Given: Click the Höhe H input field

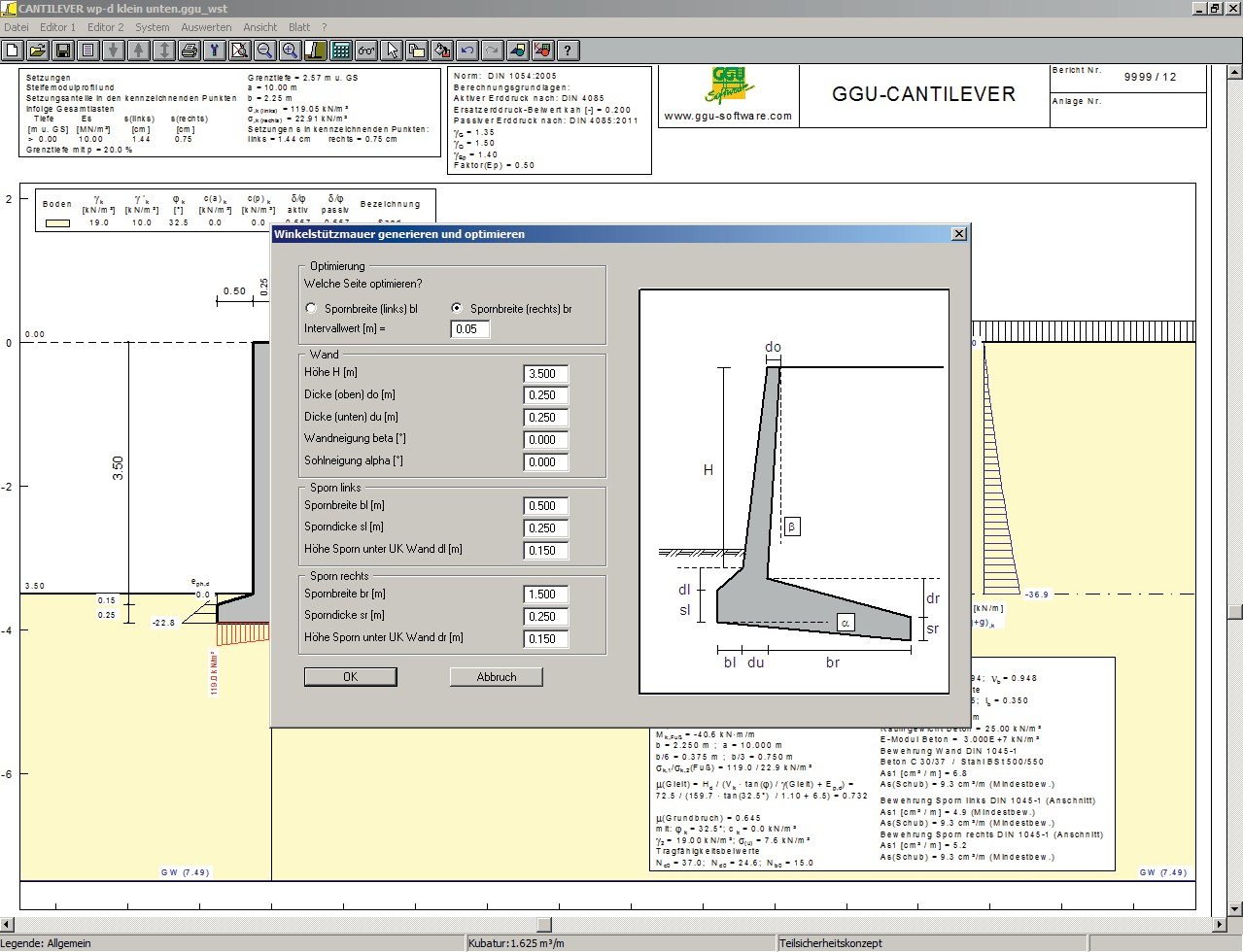Looking at the screenshot, I should [546, 374].
